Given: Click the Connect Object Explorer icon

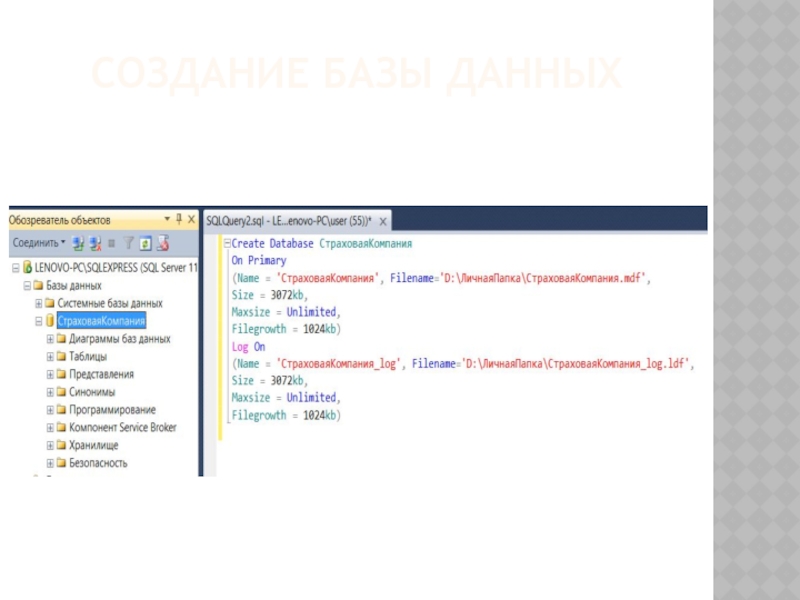Looking at the screenshot, I should click(x=80, y=243).
